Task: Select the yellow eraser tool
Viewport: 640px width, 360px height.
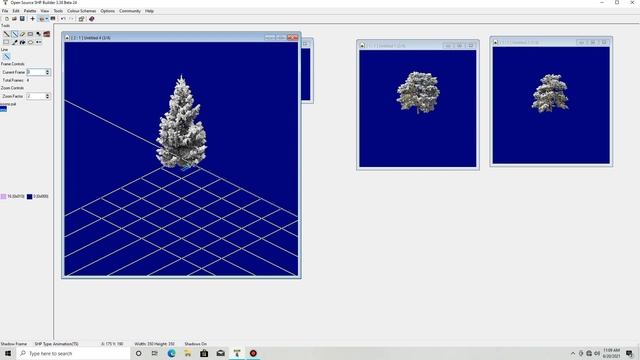Action: coord(22,34)
